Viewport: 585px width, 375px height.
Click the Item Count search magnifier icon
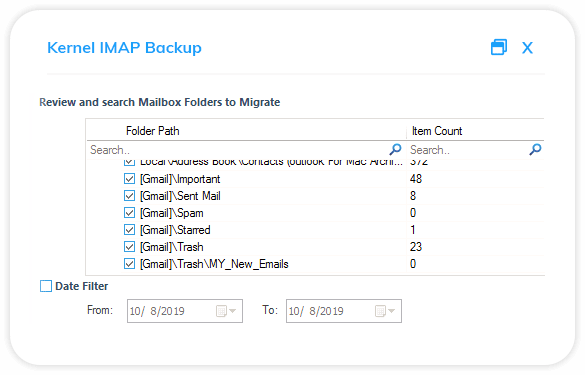click(x=535, y=150)
